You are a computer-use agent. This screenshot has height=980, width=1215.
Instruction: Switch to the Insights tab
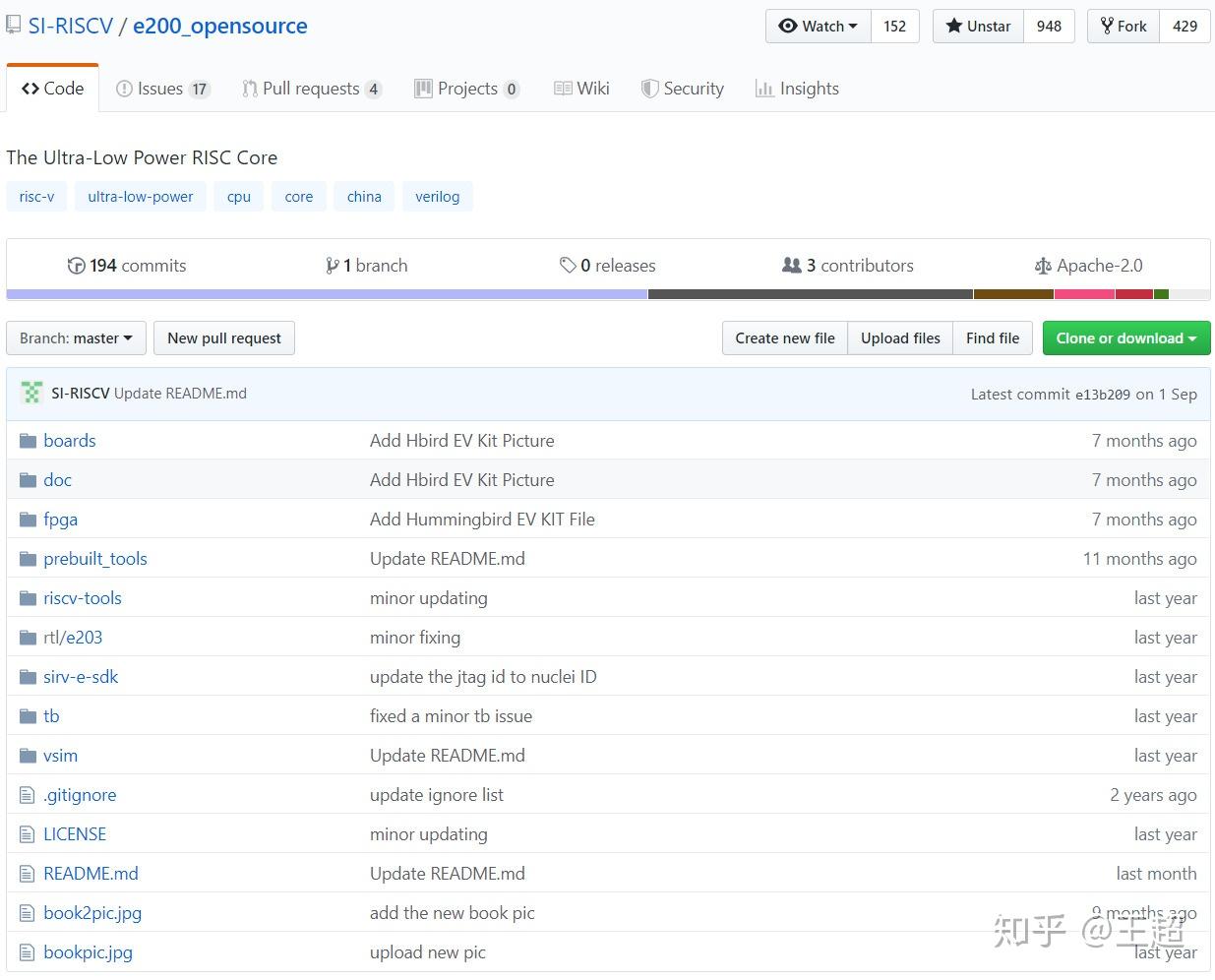point(797,88)
